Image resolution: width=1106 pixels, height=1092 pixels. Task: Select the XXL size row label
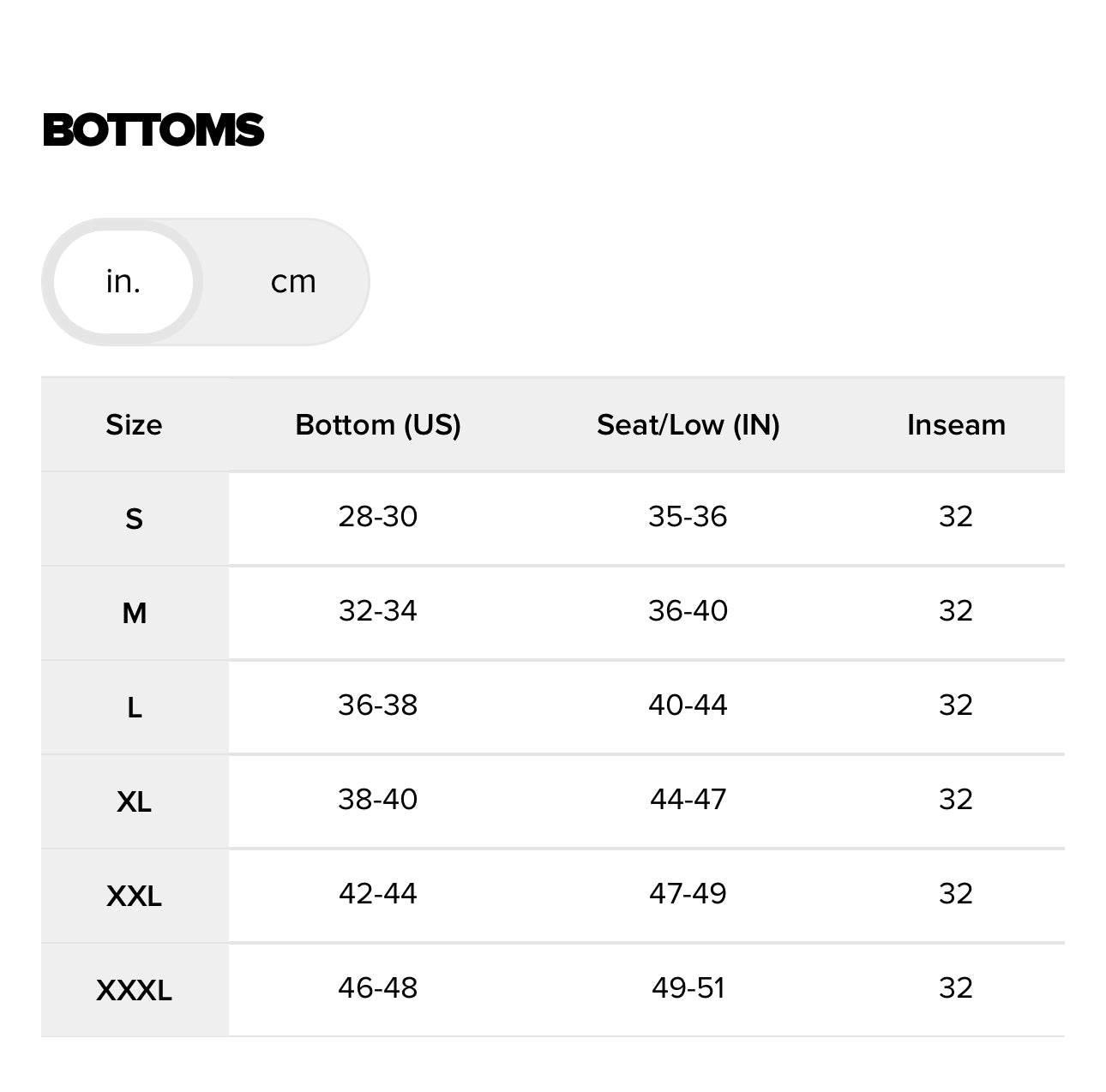click(x=134, y=896)
